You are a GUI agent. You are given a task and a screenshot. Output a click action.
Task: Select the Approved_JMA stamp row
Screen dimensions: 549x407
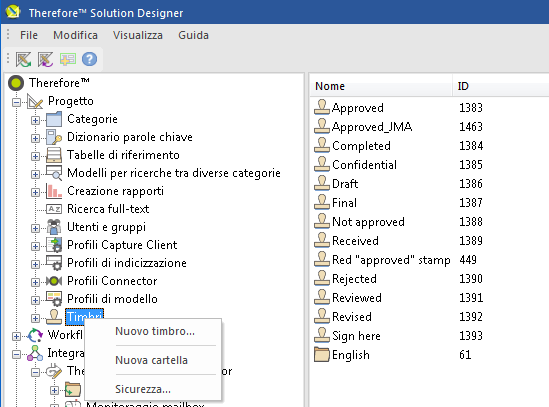372,126
